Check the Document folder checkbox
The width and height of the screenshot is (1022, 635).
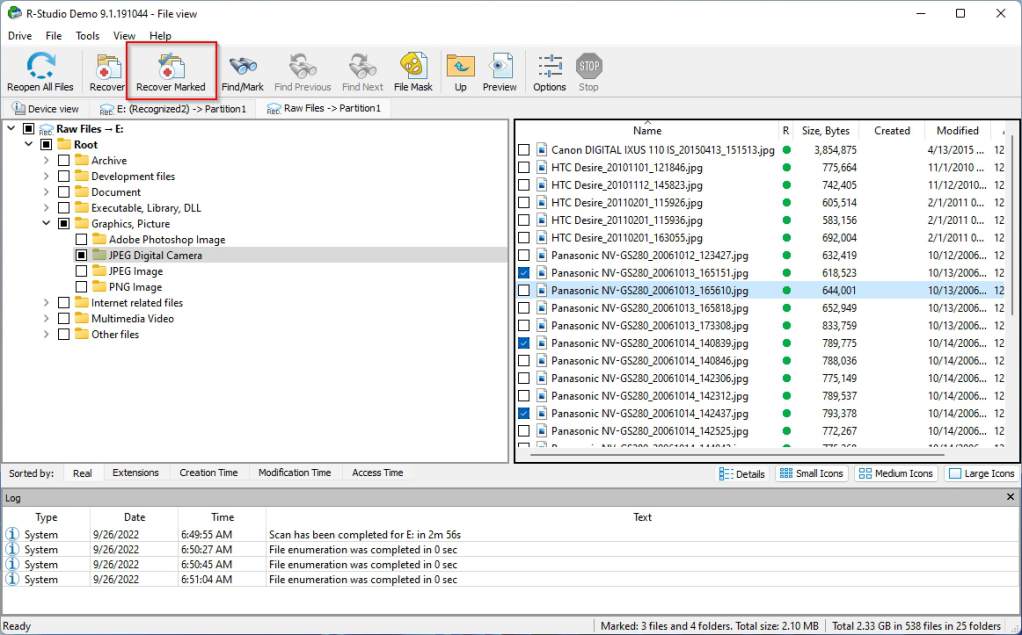tap(64, 192)
